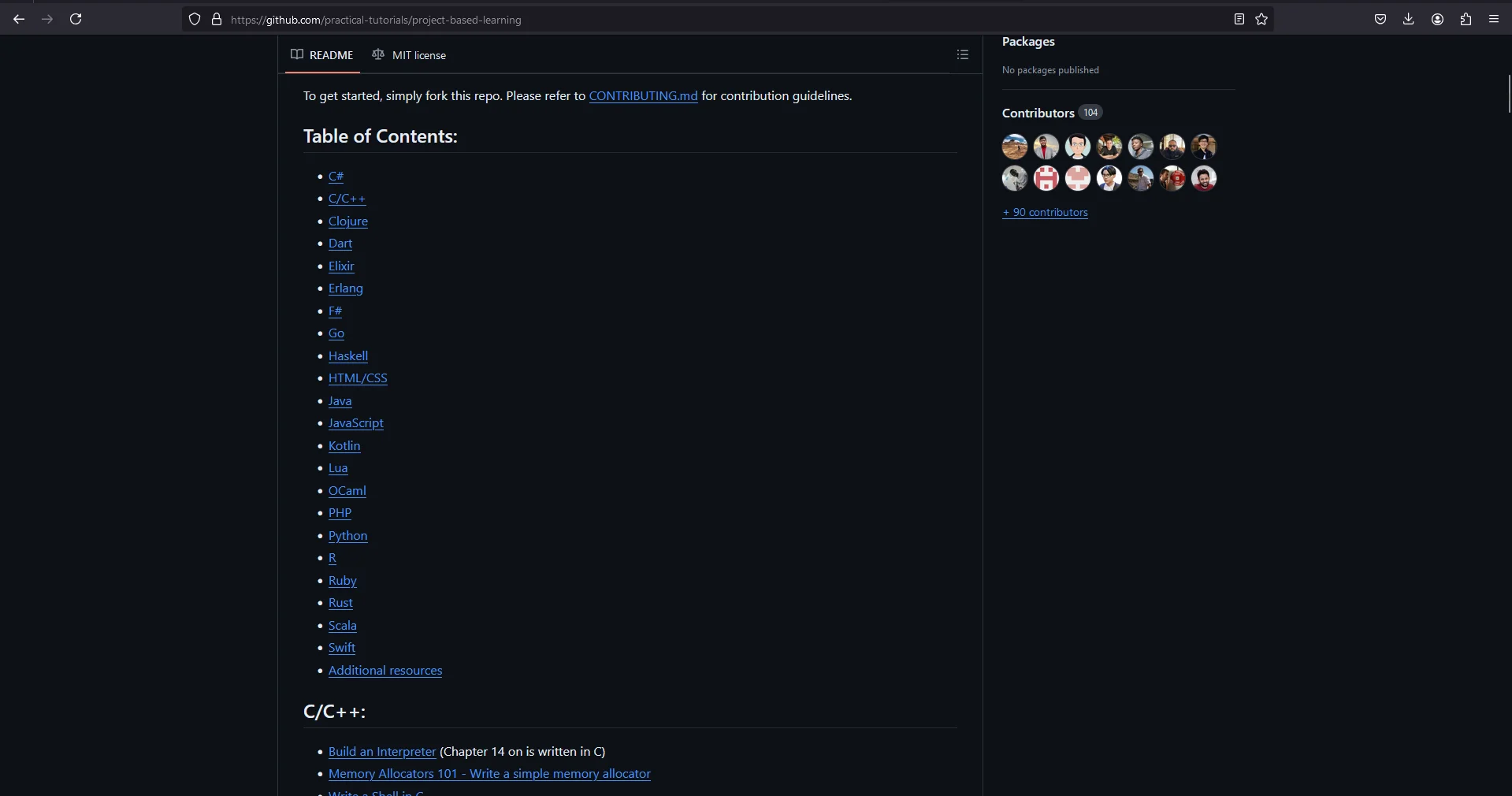
Task: Open the tracking protection shield icon
Action: coord(195,19)
